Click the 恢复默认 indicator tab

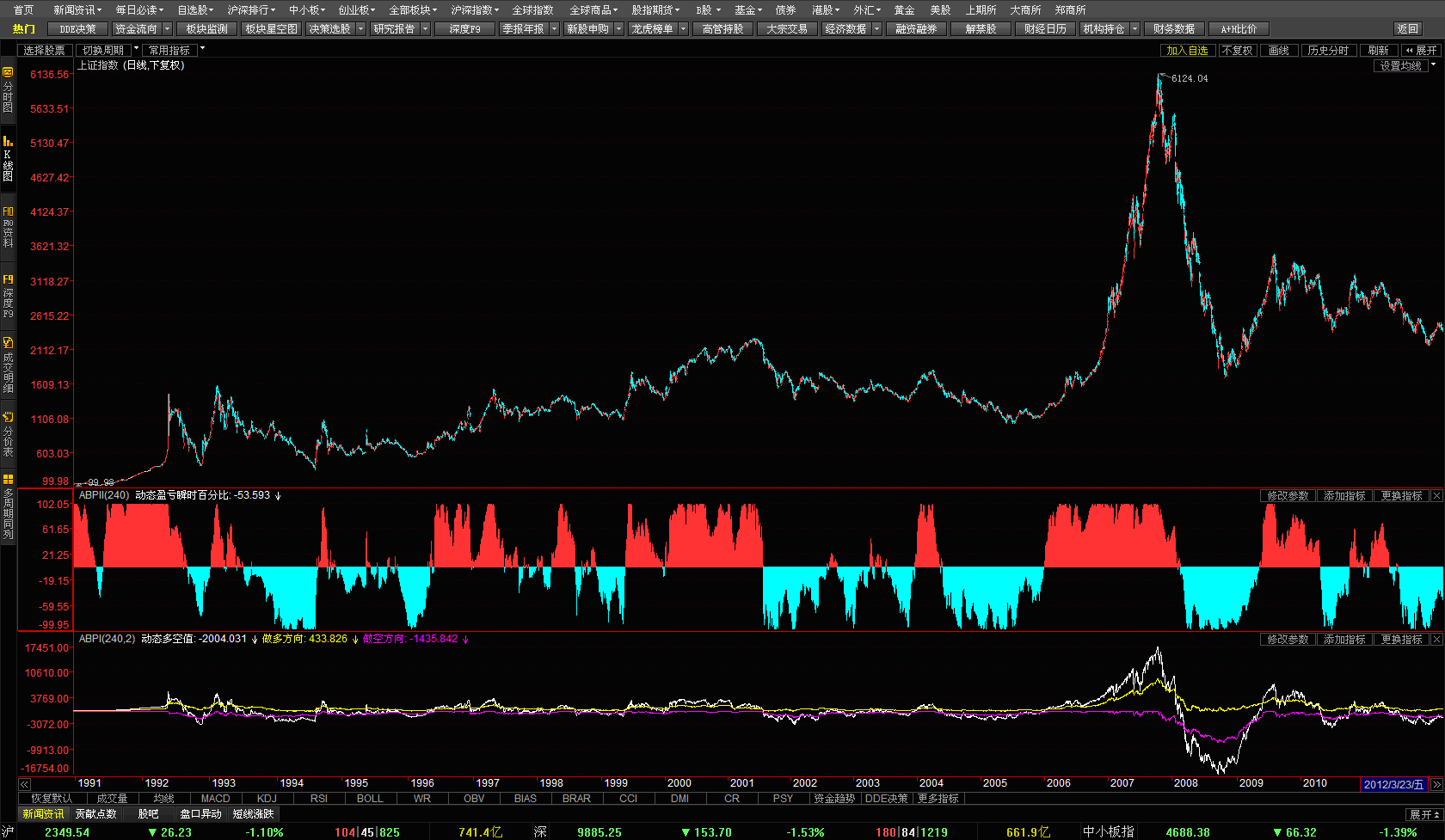52,799
